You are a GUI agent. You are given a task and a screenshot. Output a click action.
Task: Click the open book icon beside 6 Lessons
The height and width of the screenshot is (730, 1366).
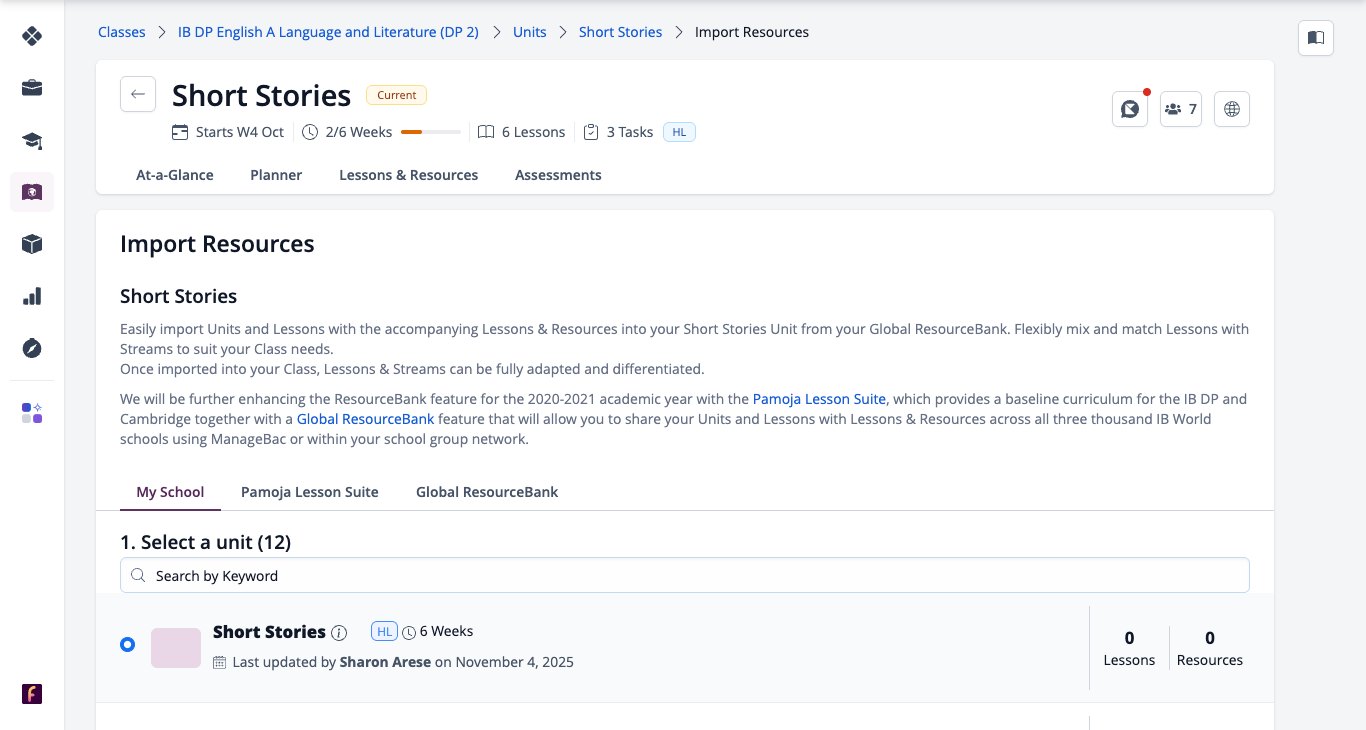pos(486,132)
